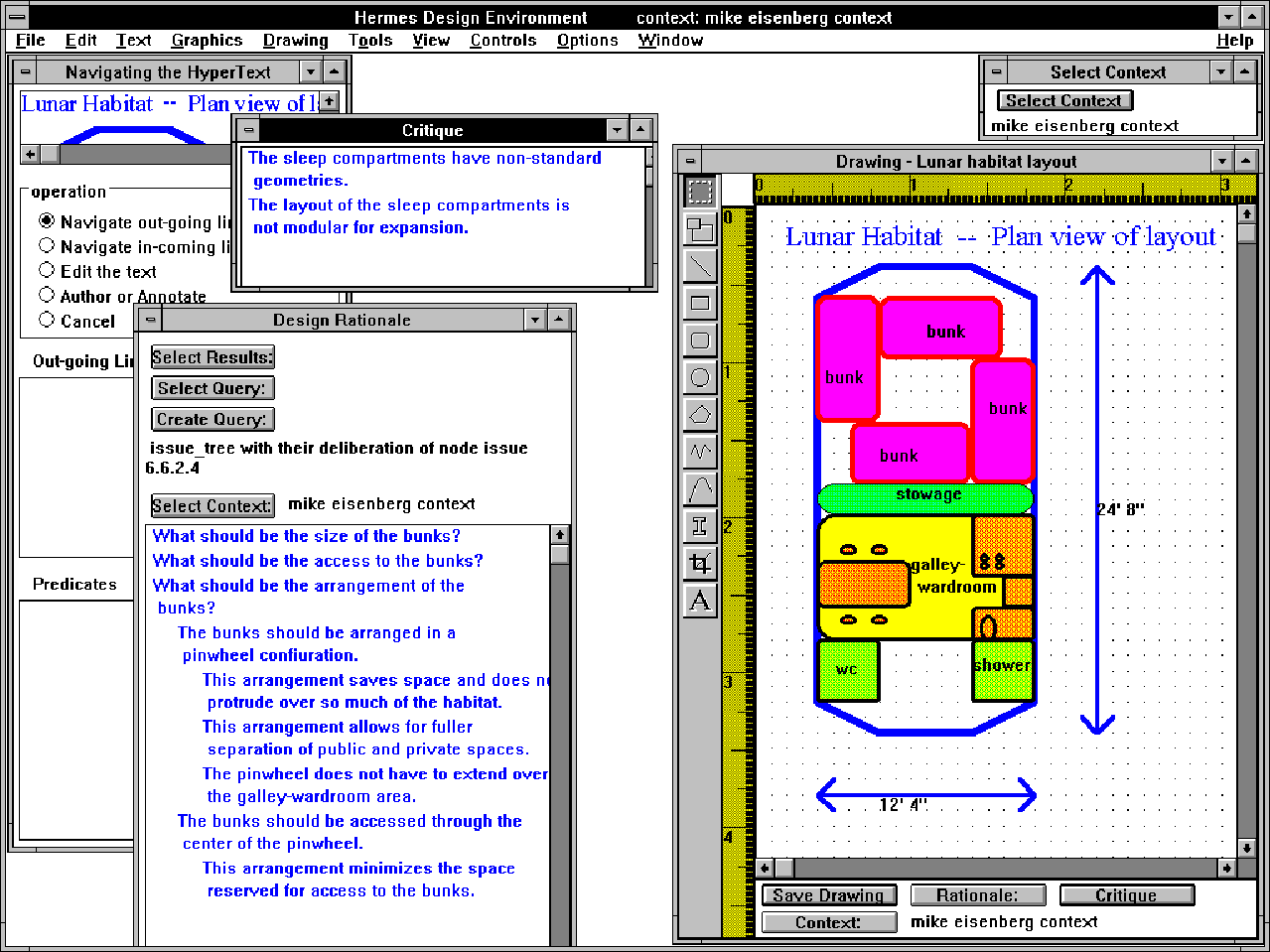The image size is (1270, 952).
Task: Pick the letter A text tool
Action: point(700,601)
